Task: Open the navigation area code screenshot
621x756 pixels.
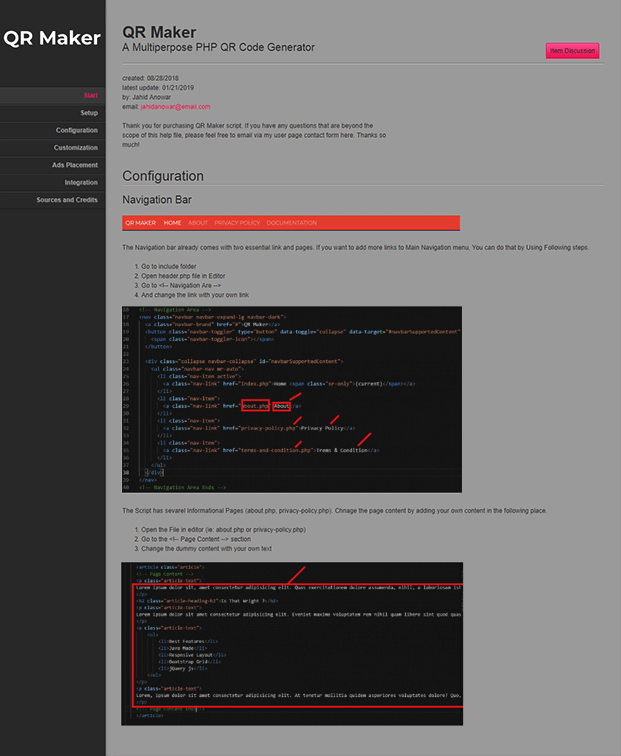Action: (x=291, y=399)
